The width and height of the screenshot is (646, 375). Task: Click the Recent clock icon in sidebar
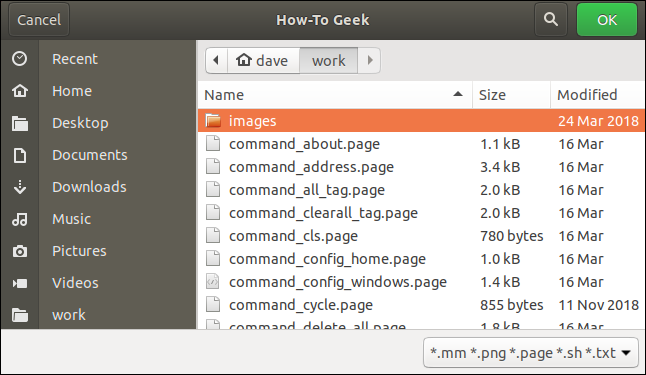(20, 59)
